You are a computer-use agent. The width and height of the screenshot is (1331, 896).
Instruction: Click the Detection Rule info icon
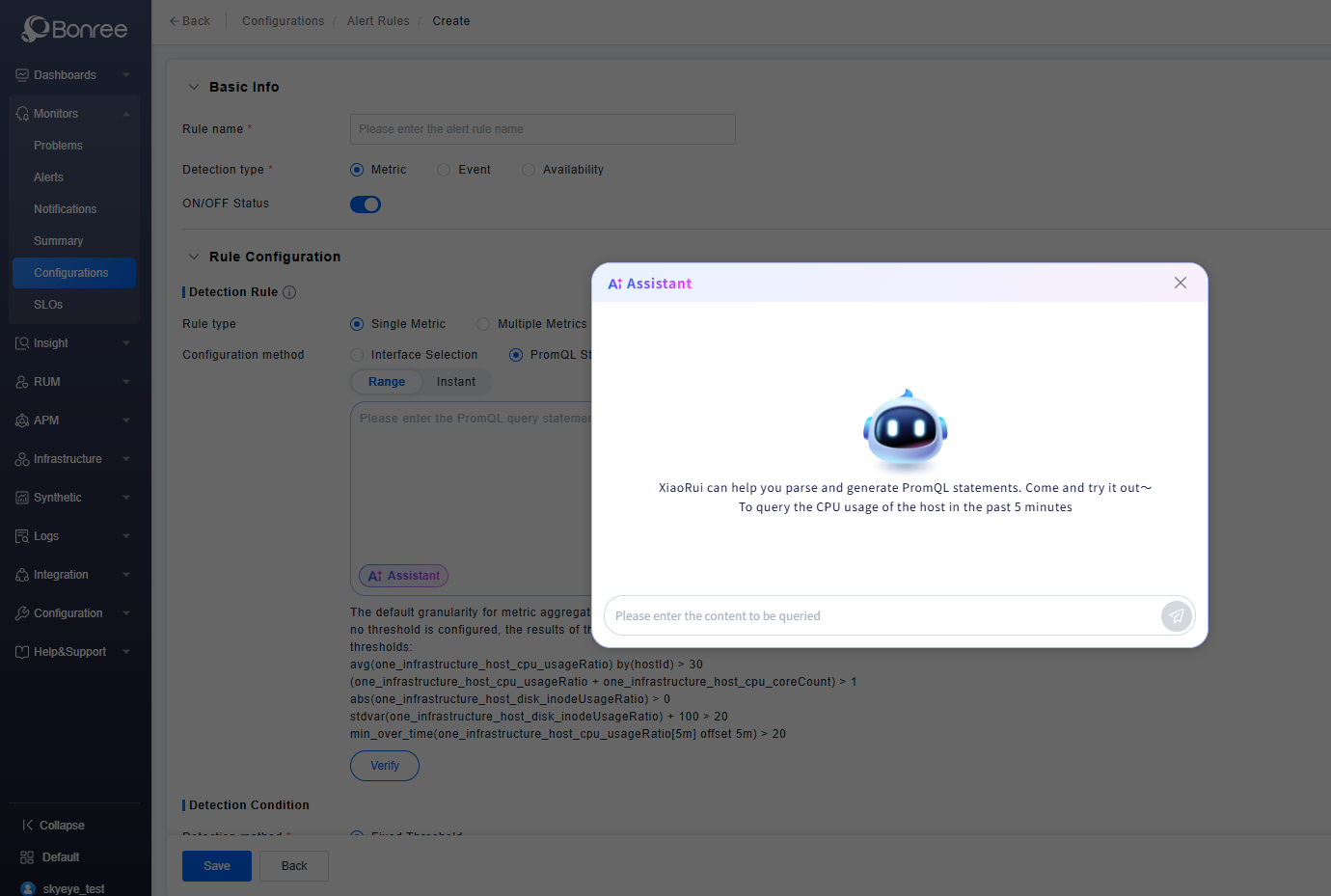click(289, 292)
